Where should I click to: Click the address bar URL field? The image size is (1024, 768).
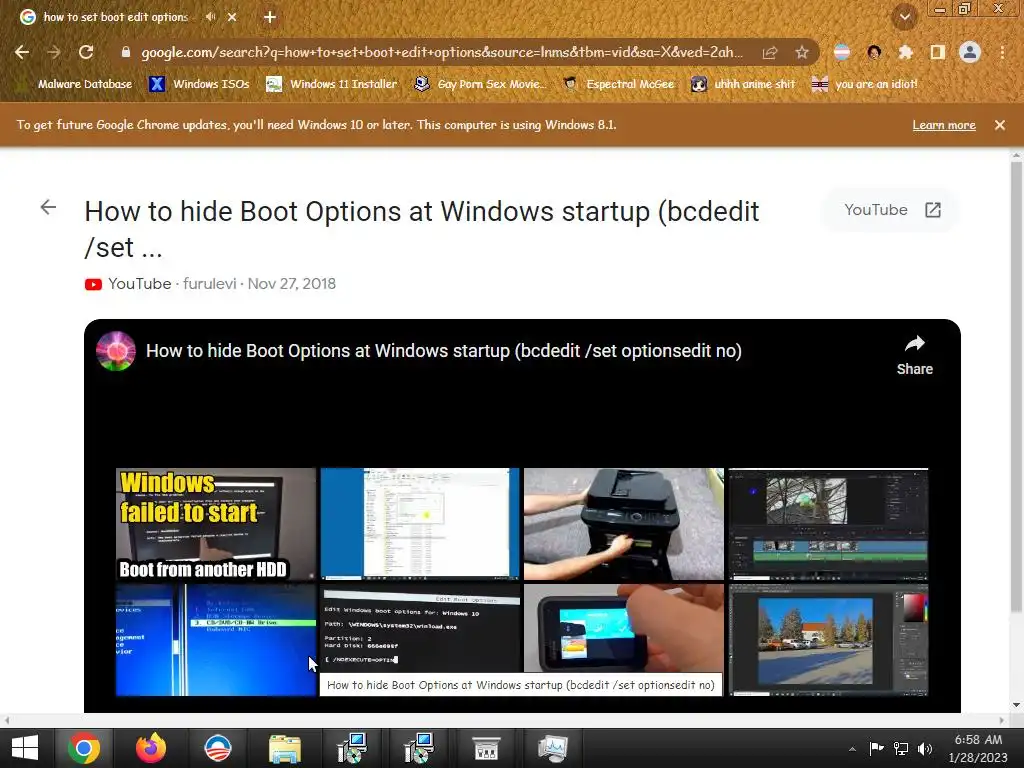441,52
